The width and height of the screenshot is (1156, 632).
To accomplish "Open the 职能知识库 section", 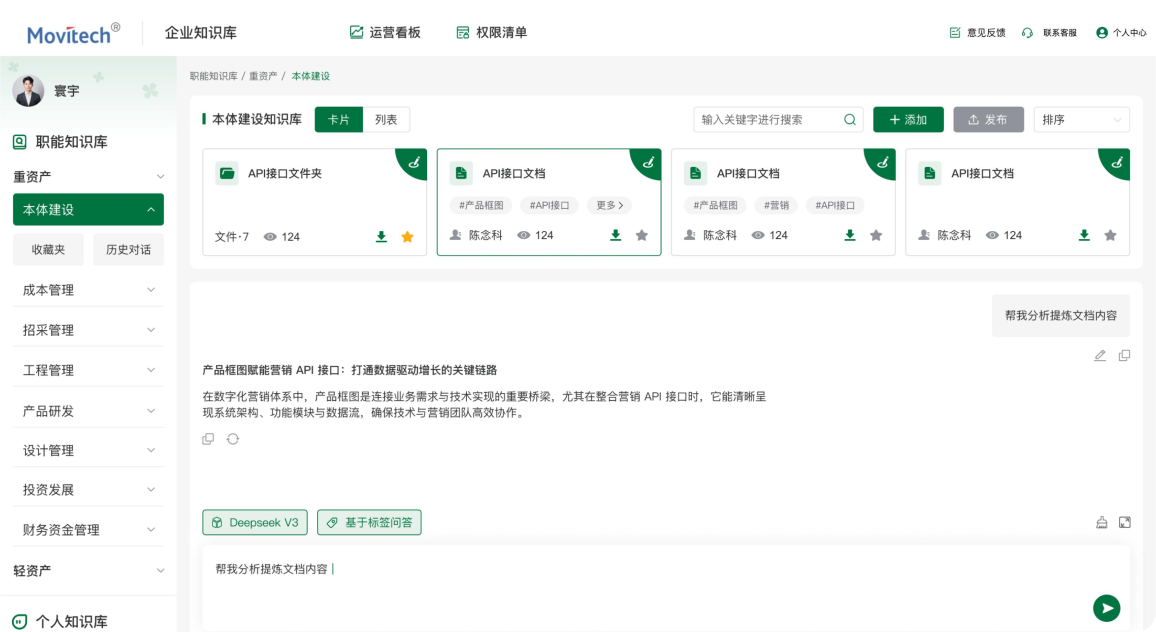I will coord(60,142).
